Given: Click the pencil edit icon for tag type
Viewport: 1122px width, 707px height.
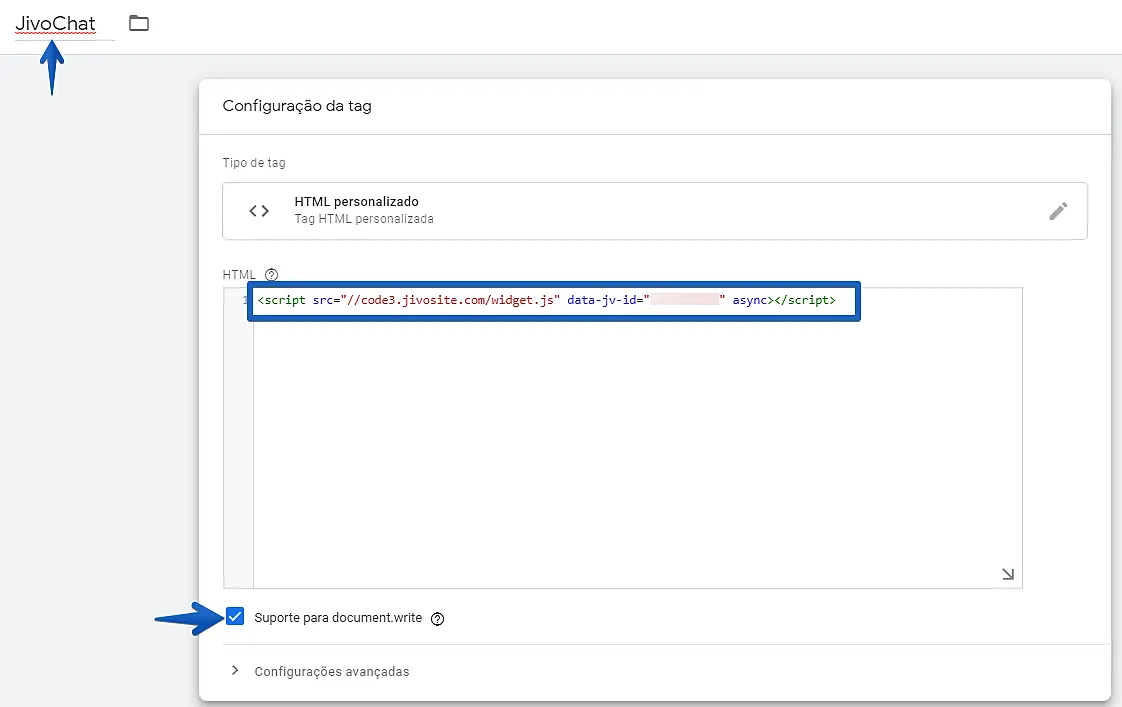Looking at the screenshot, I should pos(1058,211).
